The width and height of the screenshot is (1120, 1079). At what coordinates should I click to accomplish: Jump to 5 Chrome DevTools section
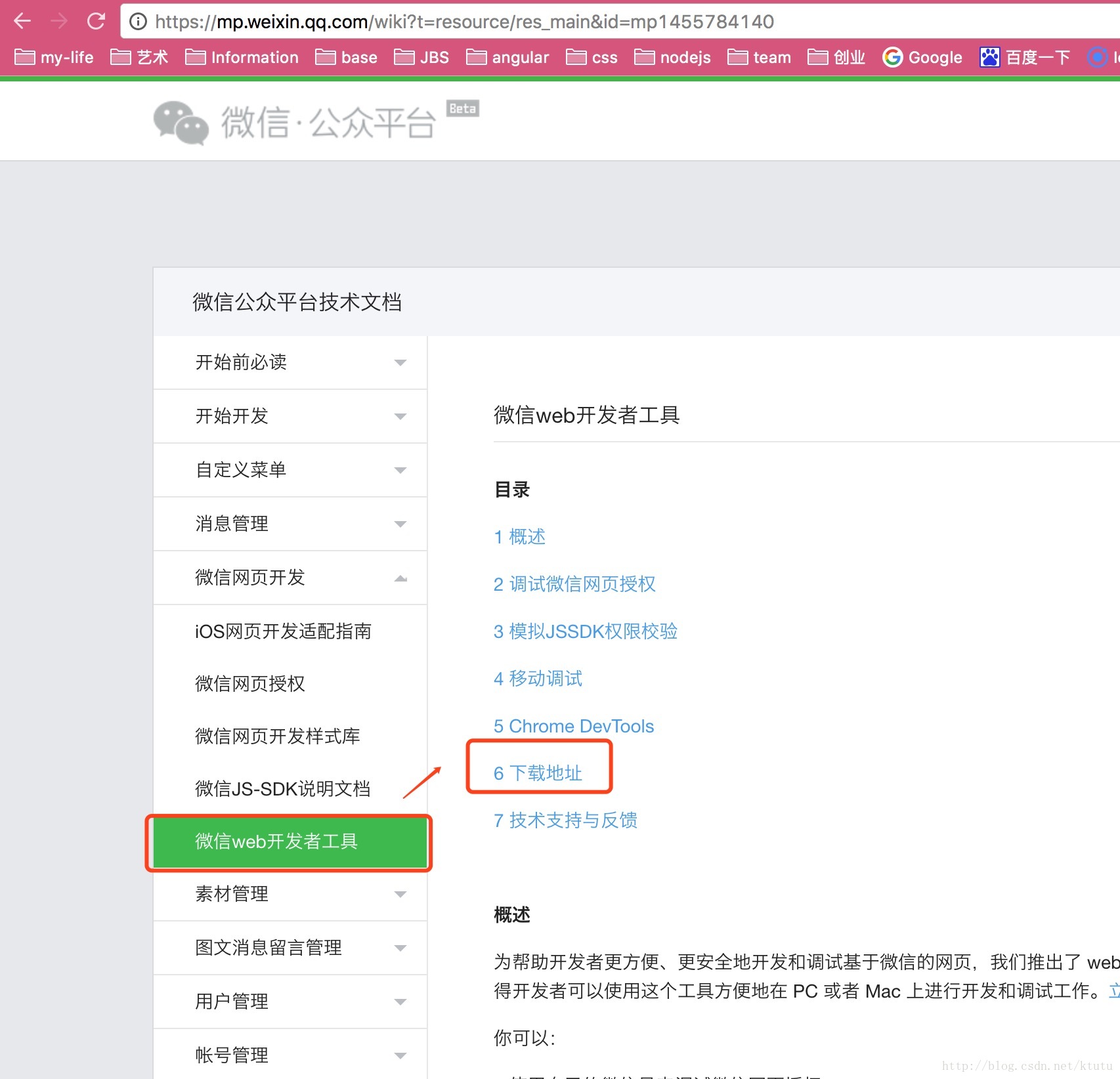pos(574,726)
